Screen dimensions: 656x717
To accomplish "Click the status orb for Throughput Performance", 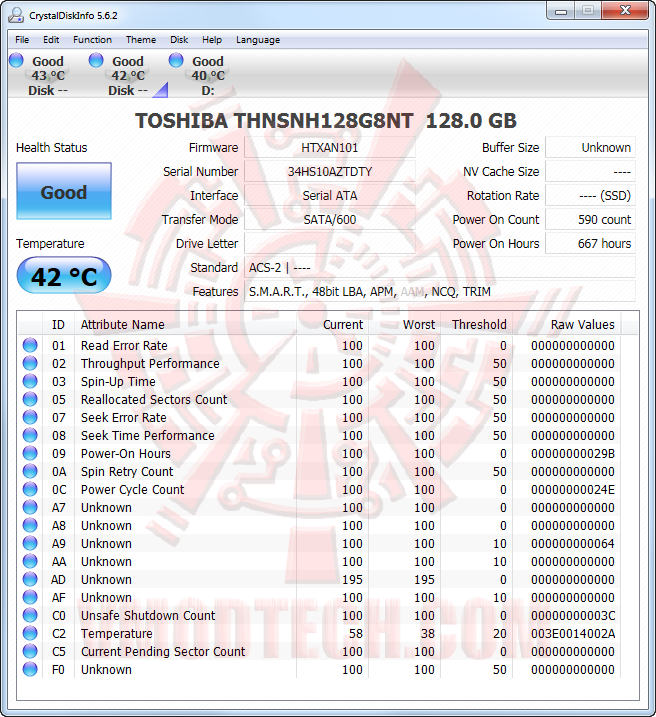I will click(30, 363).
